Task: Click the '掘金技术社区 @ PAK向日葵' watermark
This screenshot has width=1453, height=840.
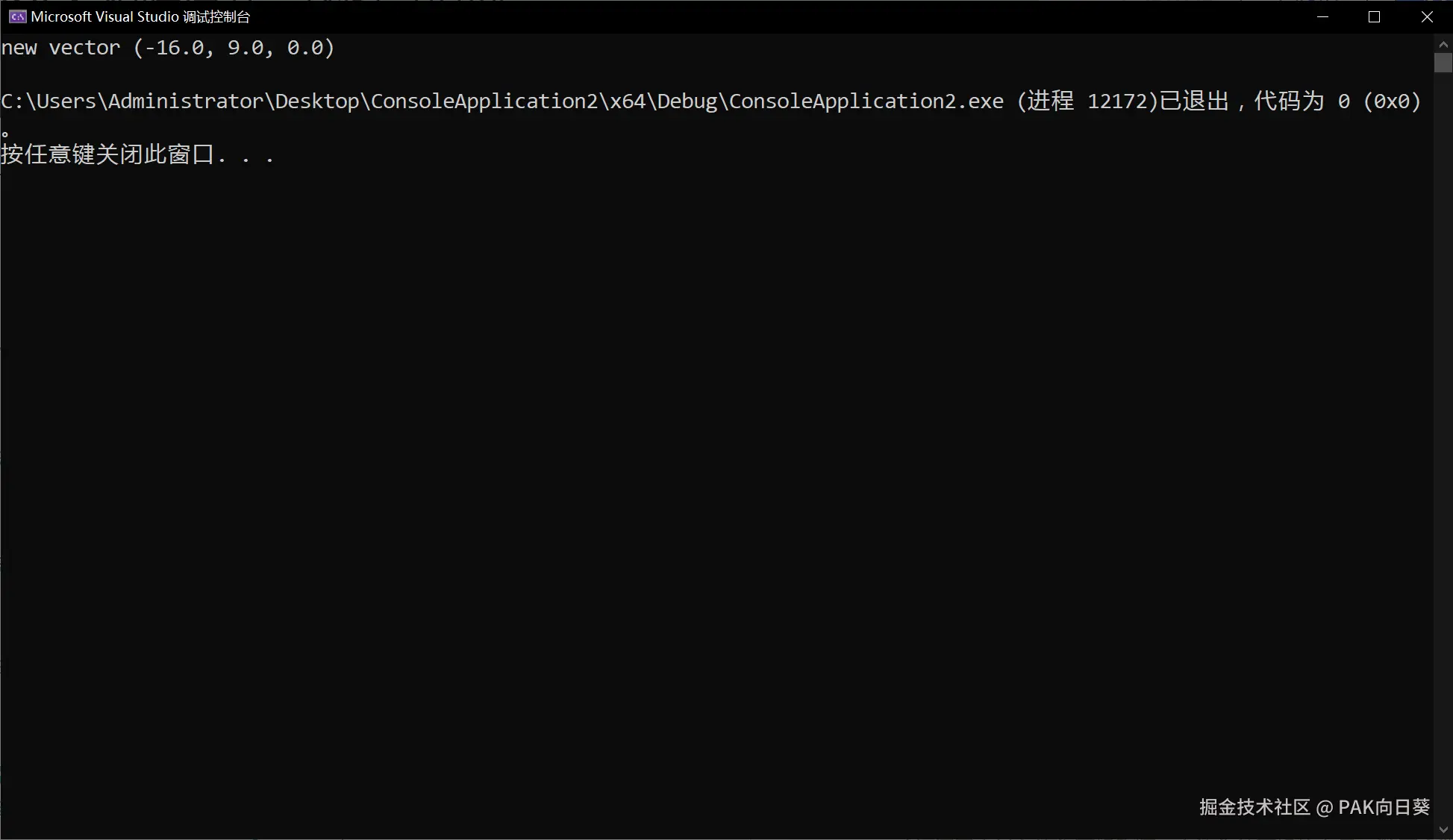Action: click(1314, 807)
